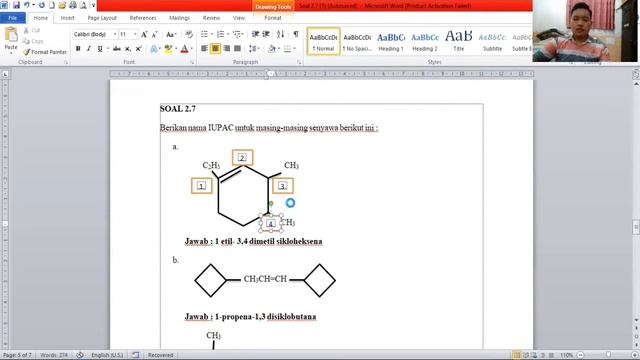
Task: Grow the font size
Action: pyautogui.click(x=144, y=35)
